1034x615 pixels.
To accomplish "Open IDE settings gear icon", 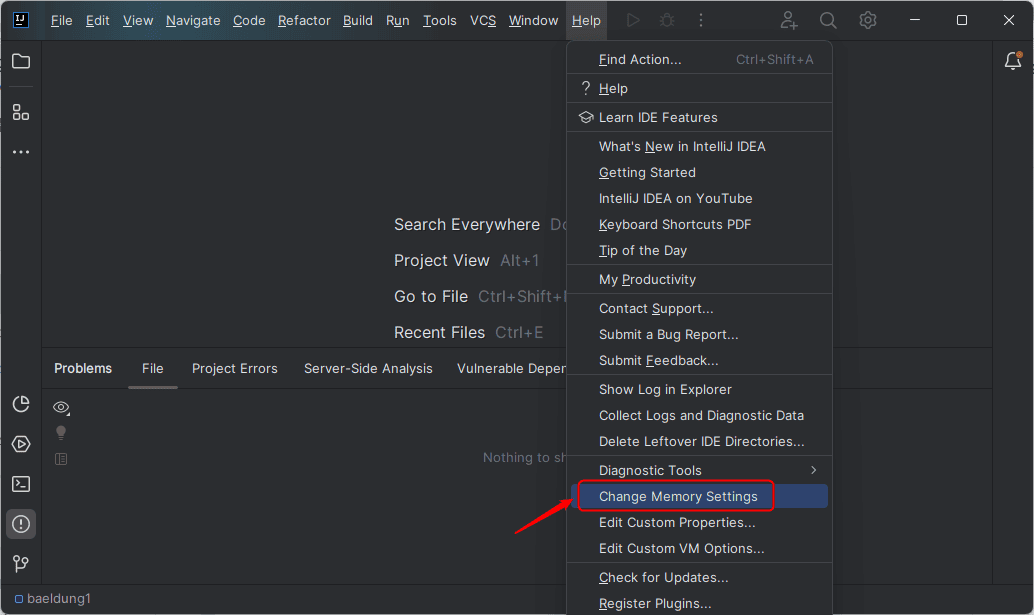I will 868,20.
